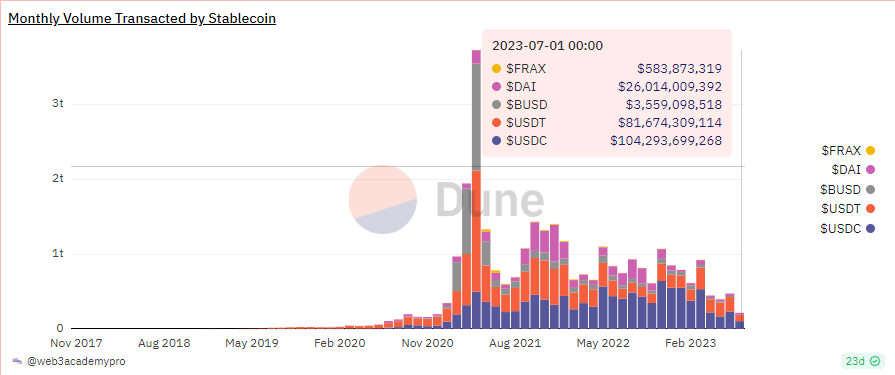895x375 pixels.
Task: Click the orange $USDT legend color dot
Action: (x=870, y=209)
